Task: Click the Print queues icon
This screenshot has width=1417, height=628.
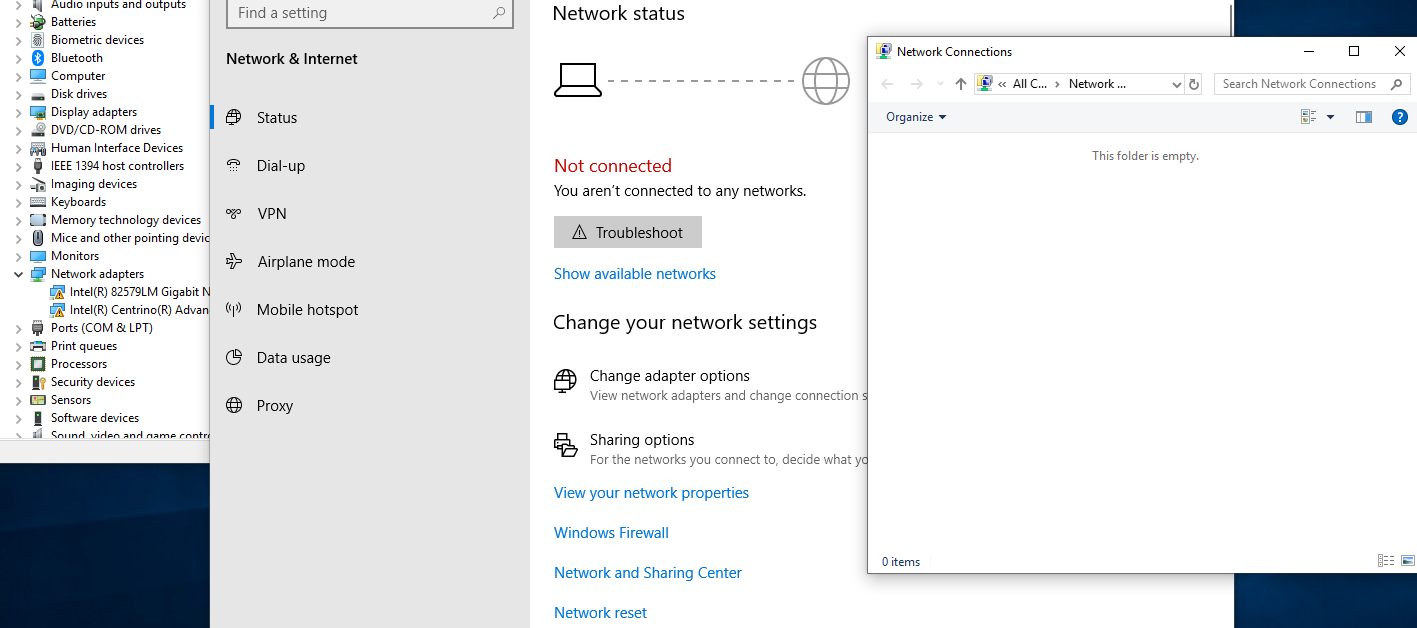Action: pyautogui.click(x=38, y=346)
